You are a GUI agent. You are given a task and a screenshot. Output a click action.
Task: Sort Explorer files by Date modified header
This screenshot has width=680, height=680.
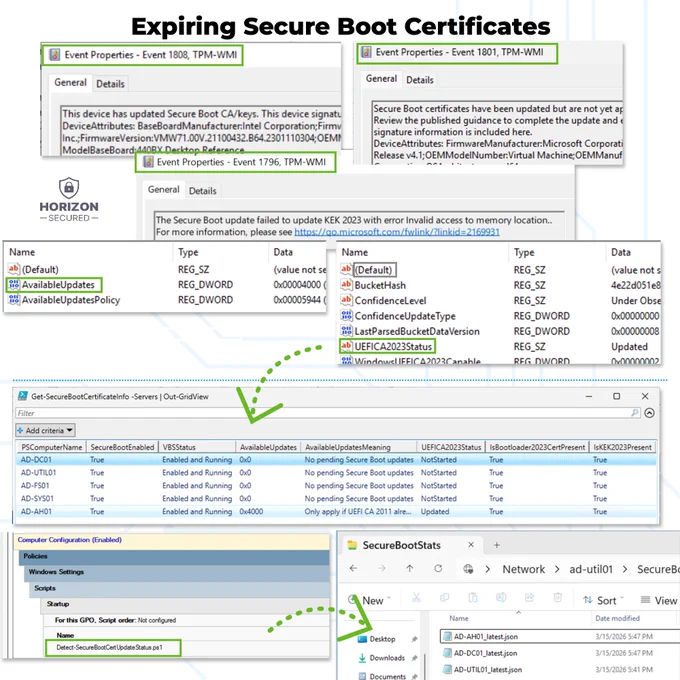point(617,618)
